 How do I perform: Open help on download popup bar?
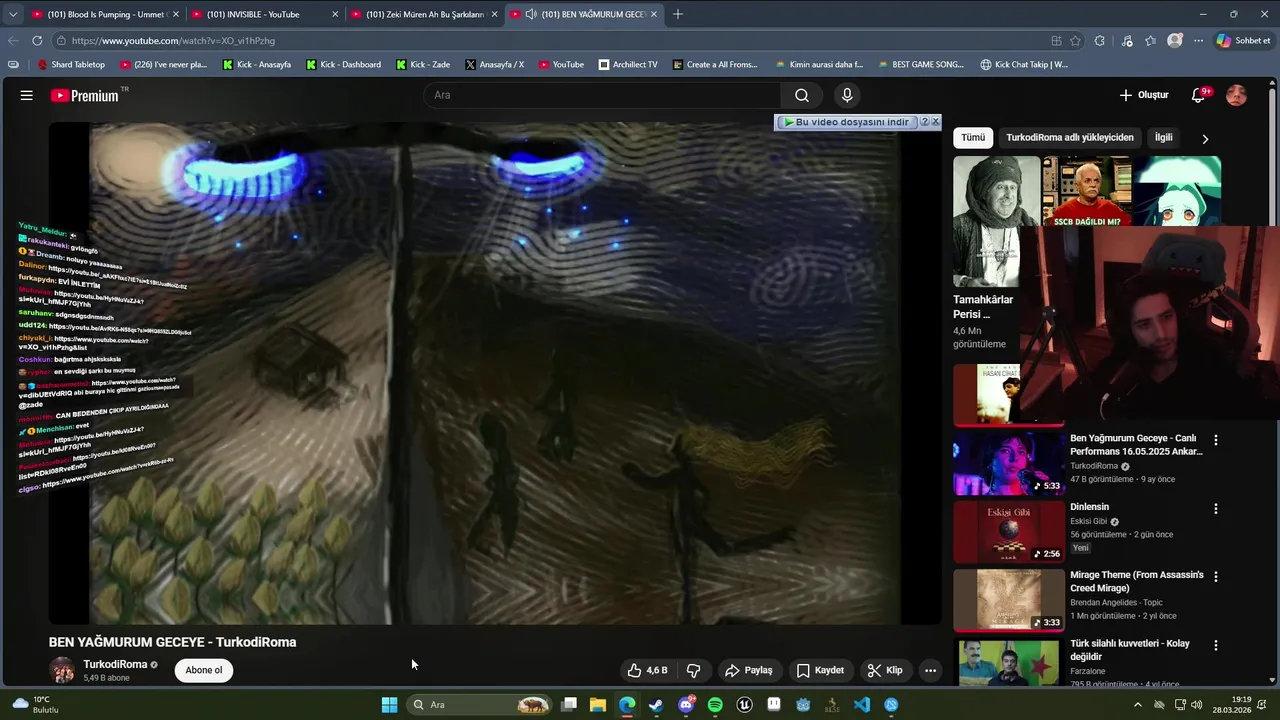tap(925, 122)
